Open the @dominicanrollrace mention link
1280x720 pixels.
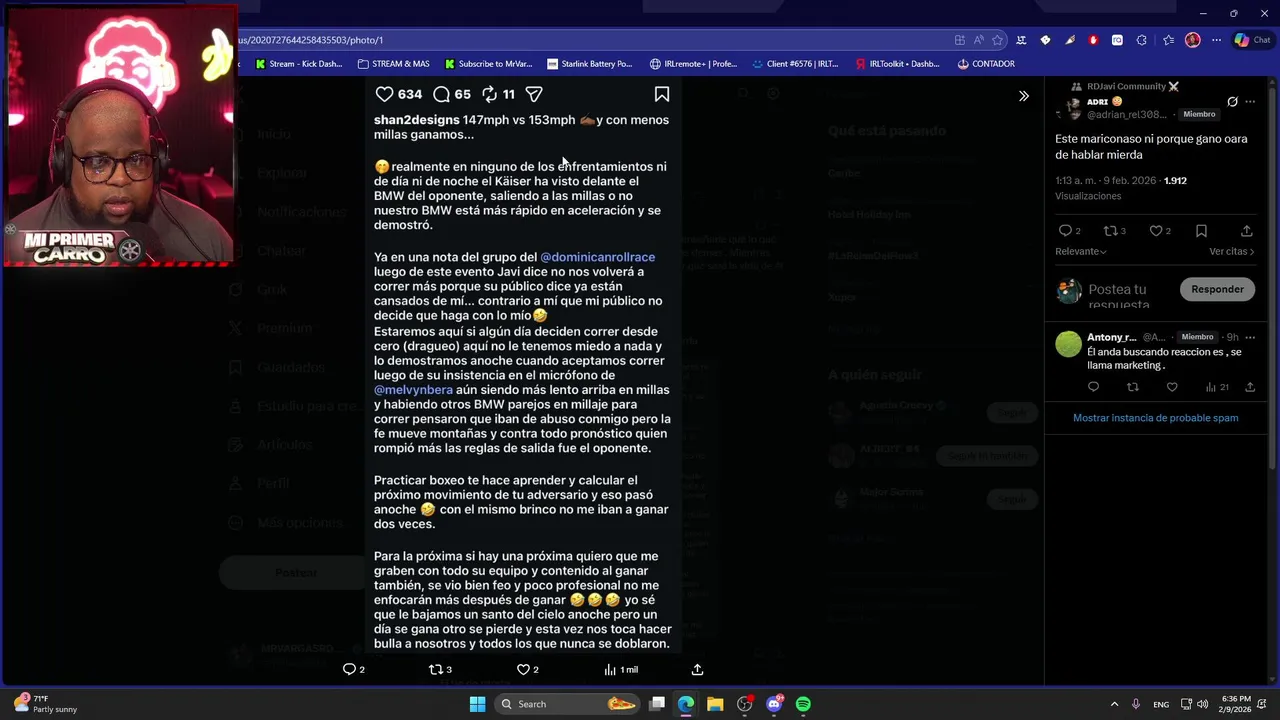pos(598,257)
